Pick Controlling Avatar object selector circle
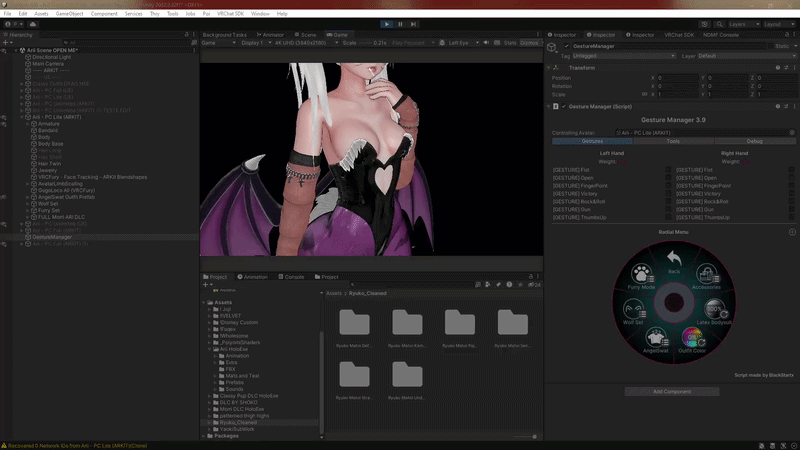This screenshot has height=450, width=800. click(x=792, y=133)
